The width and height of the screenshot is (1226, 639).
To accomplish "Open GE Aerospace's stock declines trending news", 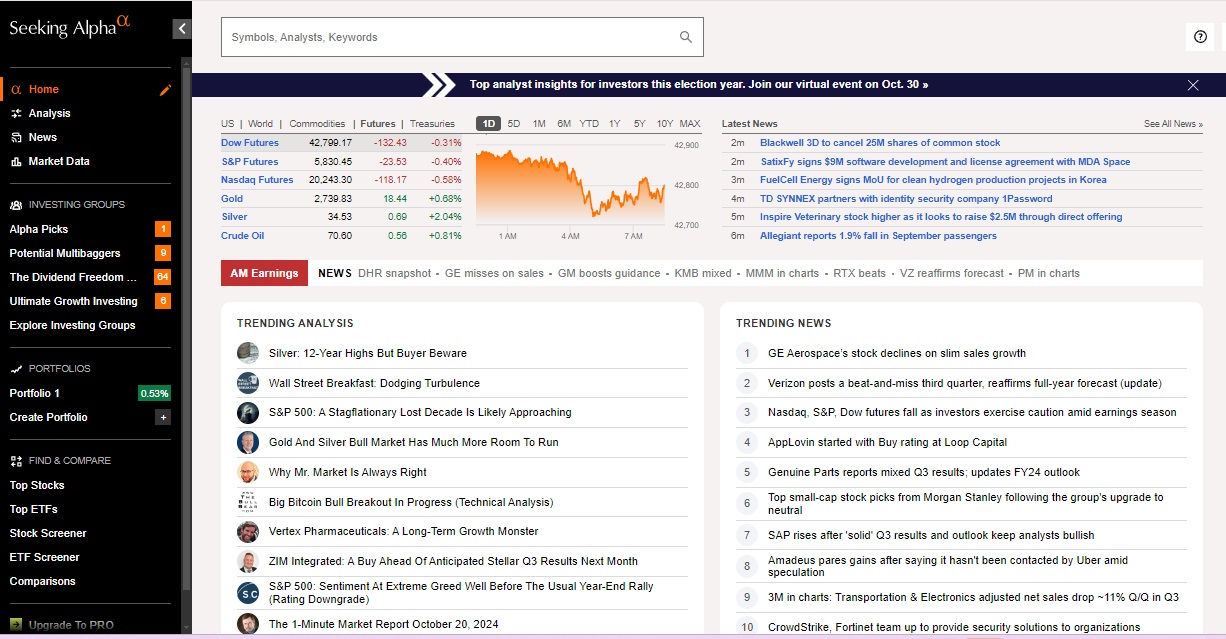I will click(897, 353).
